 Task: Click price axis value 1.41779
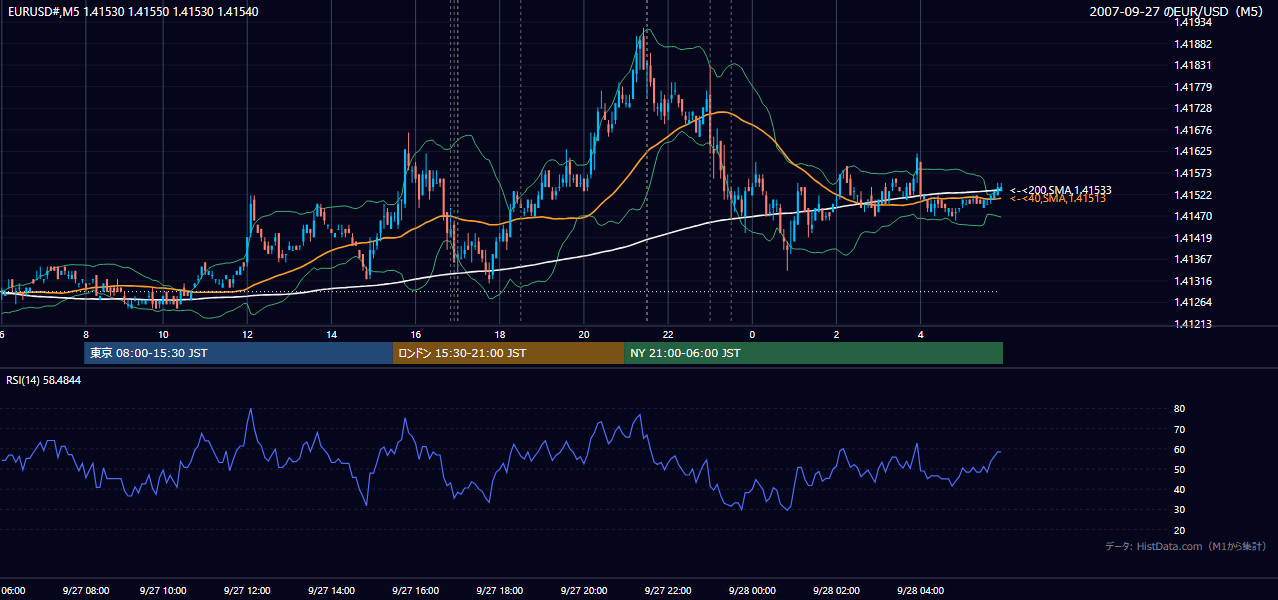tap(1193, 87)
